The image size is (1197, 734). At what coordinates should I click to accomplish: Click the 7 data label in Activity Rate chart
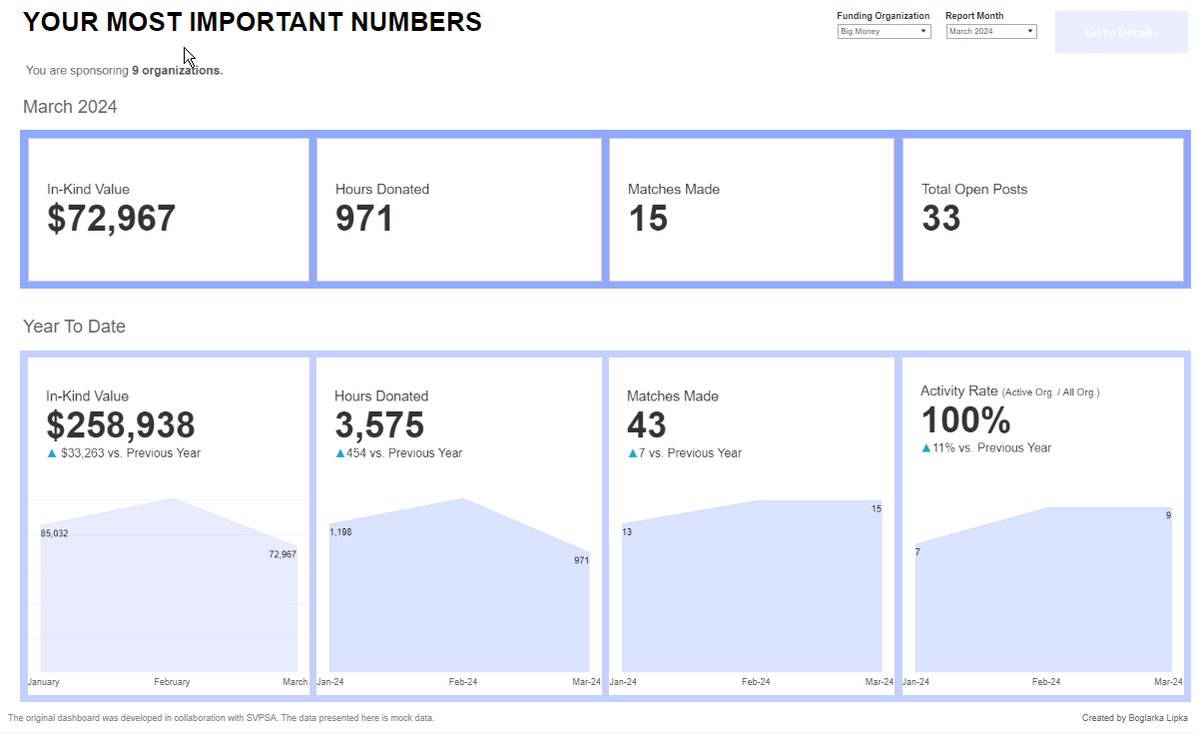(x=918, y=551)
